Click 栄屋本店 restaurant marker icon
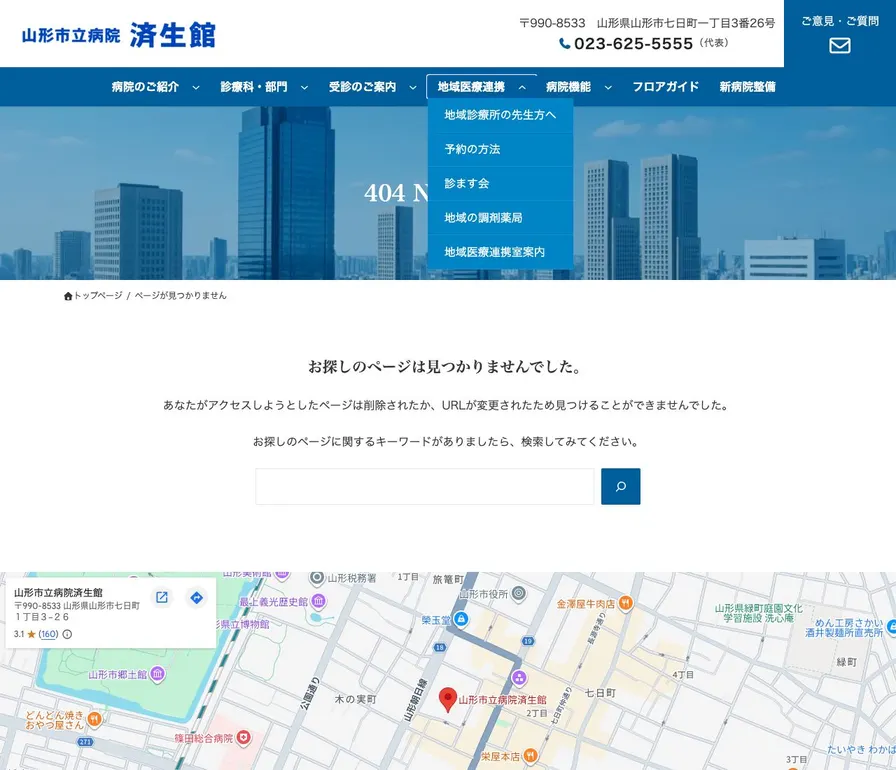Image resolution: width=896 pixels, height=770 pixels. (530, 756)
